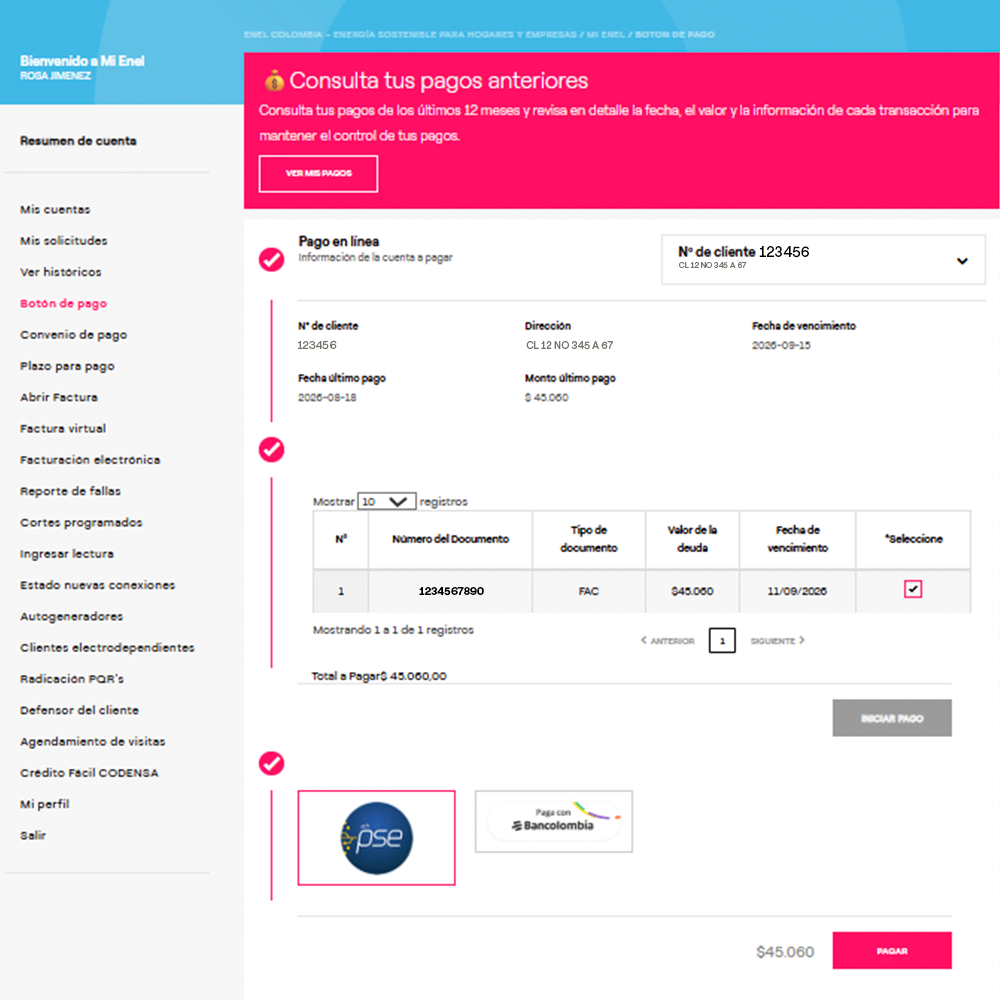
Task: Click the INICIAR PAGO button
Action: tap(892, 718)
